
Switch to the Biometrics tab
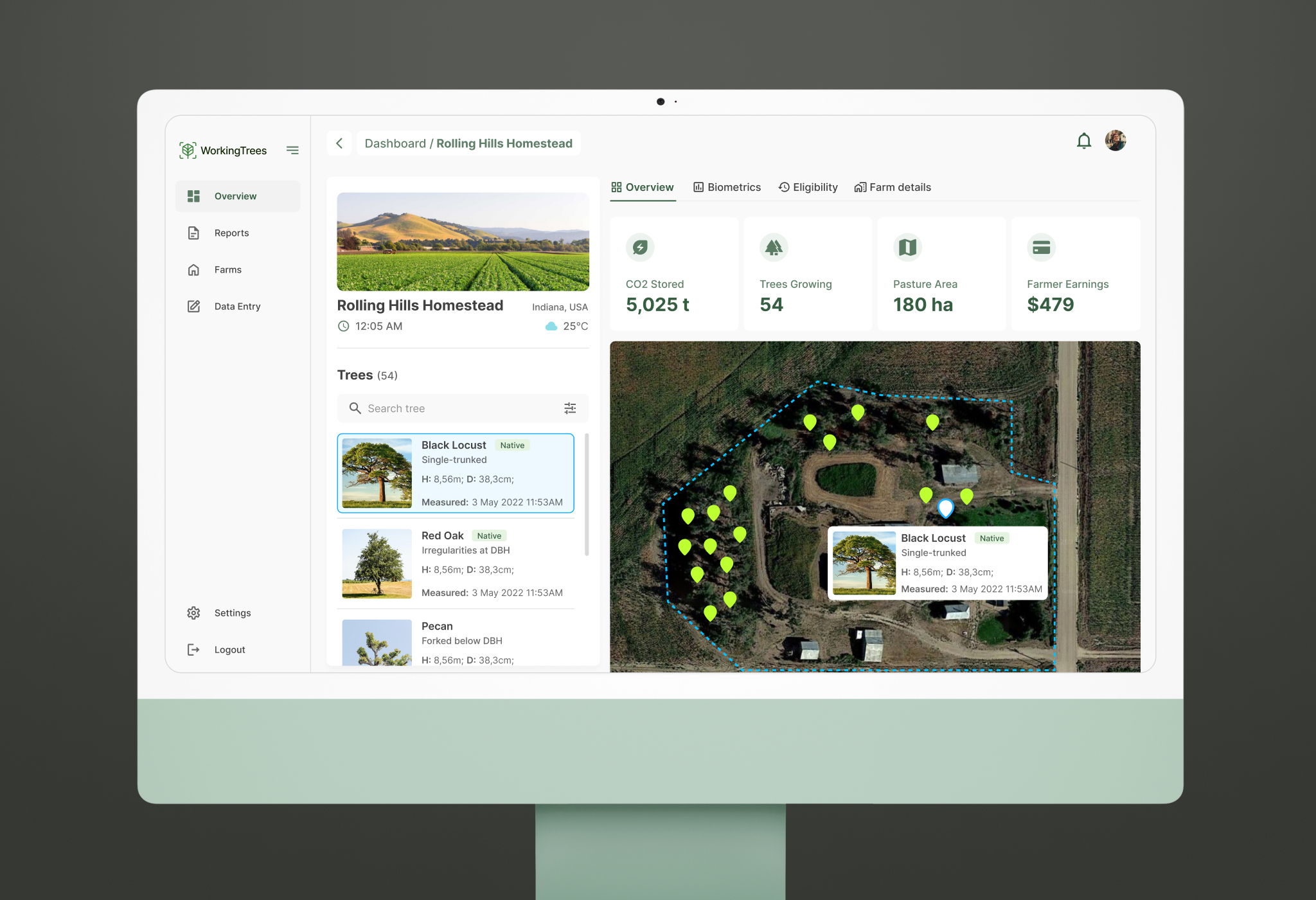(727, 187)
